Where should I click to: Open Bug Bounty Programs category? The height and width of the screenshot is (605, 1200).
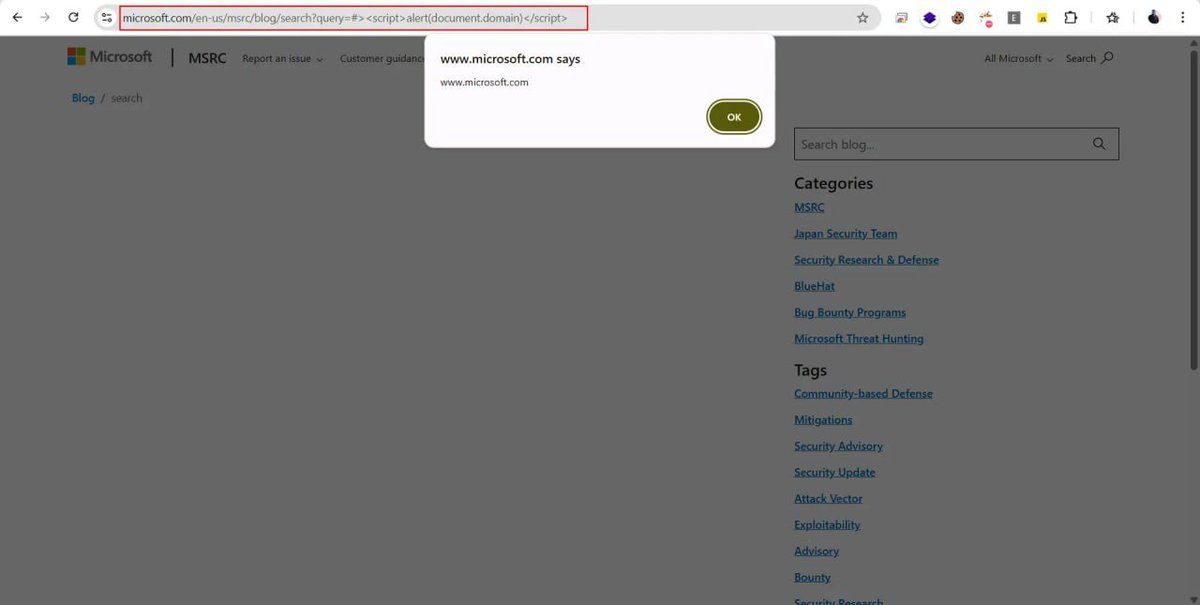(850, 312)
